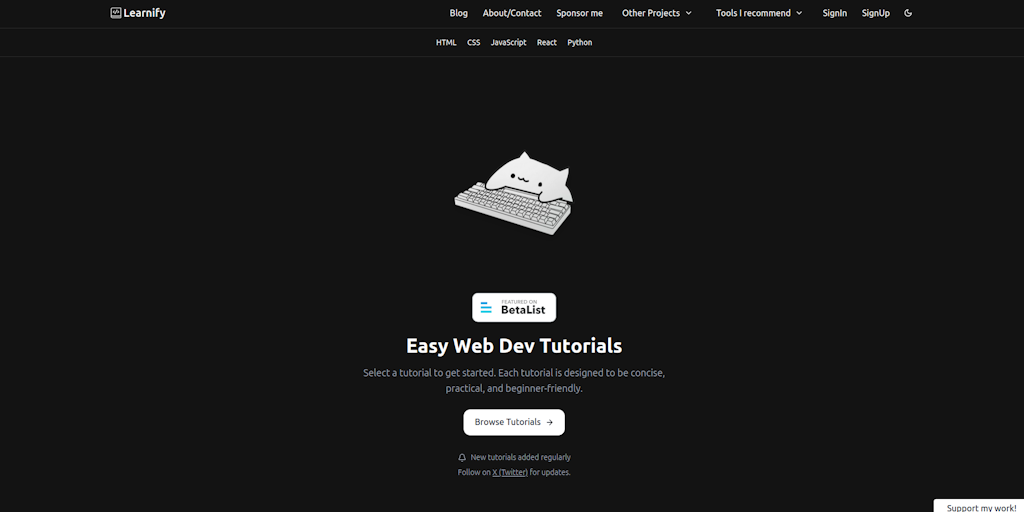Click the arrow inside Browse Tutorials button
Screen dimensions: 1024x512
[x=550, y=423]
